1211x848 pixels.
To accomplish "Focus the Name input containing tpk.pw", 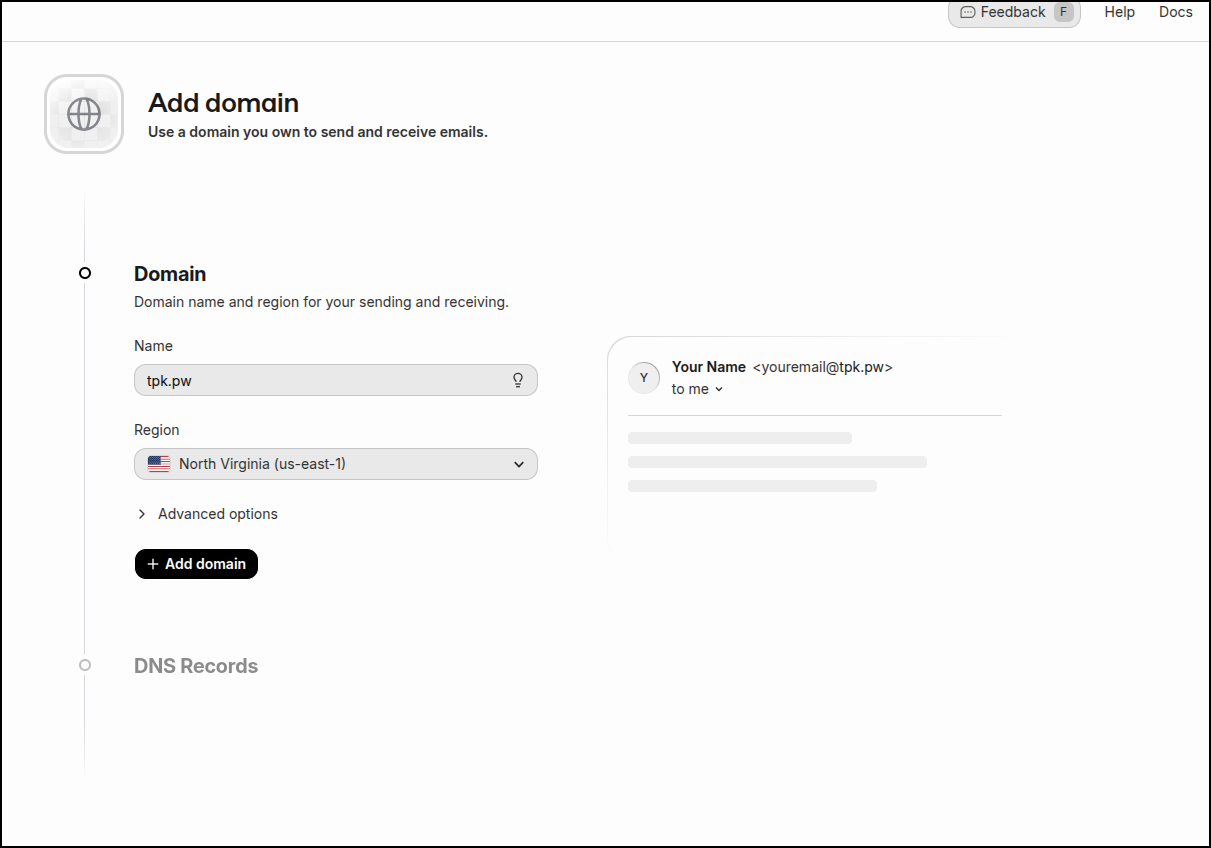I will click(x=320, y=380).
